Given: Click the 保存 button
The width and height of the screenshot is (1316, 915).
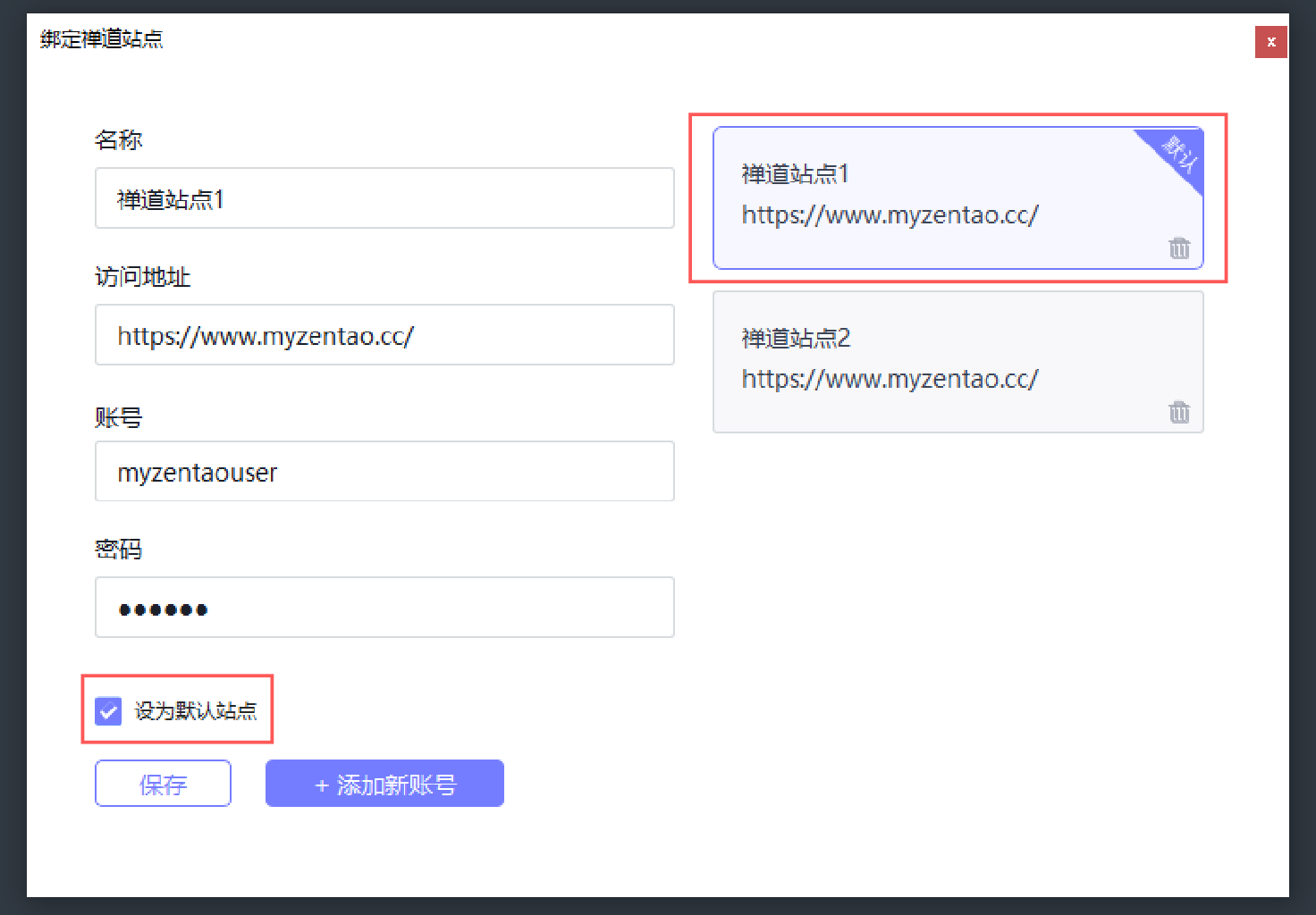Looking at the screenshot, I should point(163,784).
